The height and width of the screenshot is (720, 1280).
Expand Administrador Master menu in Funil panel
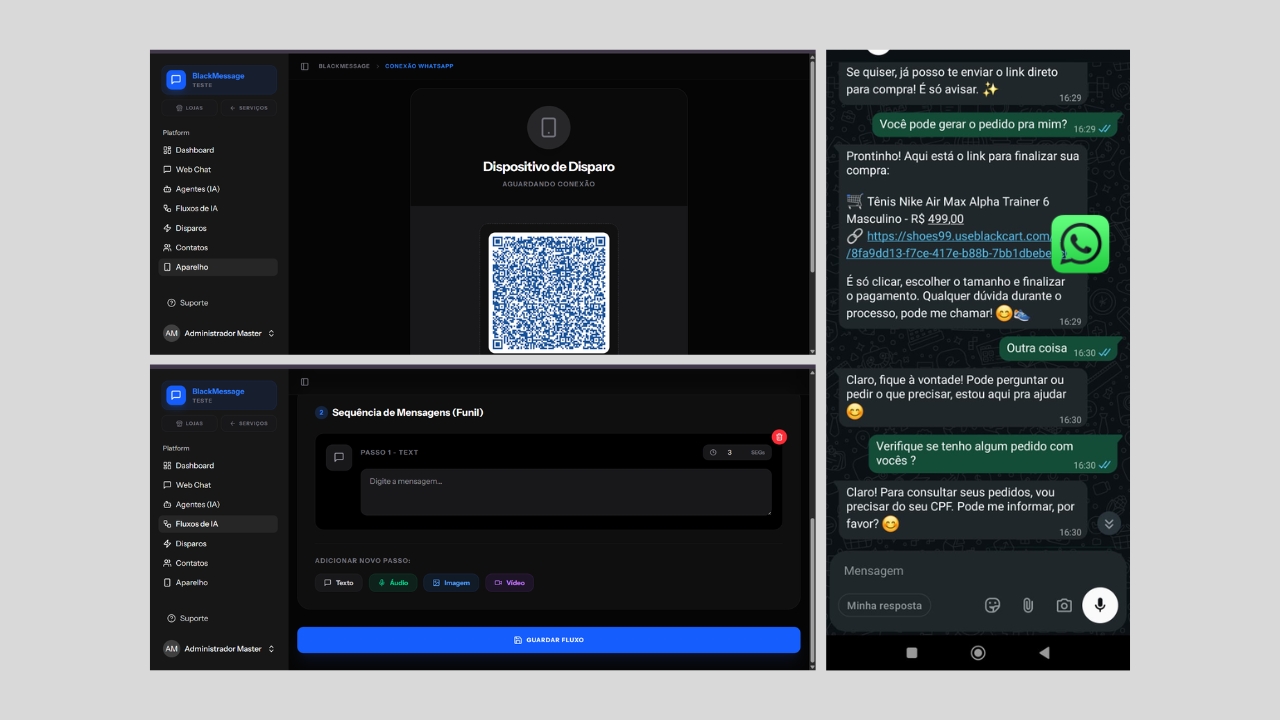click(x=218, y=649)
